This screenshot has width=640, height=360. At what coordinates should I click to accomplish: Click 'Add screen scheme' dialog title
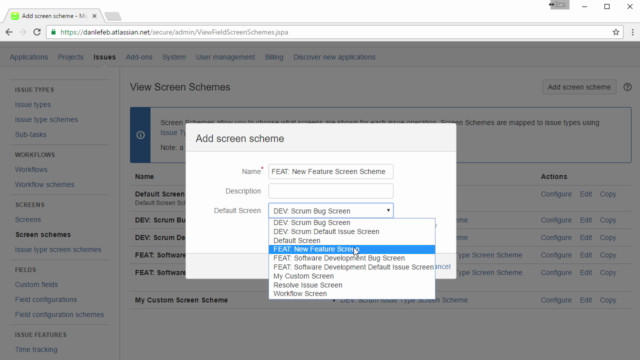pos(240,139)
